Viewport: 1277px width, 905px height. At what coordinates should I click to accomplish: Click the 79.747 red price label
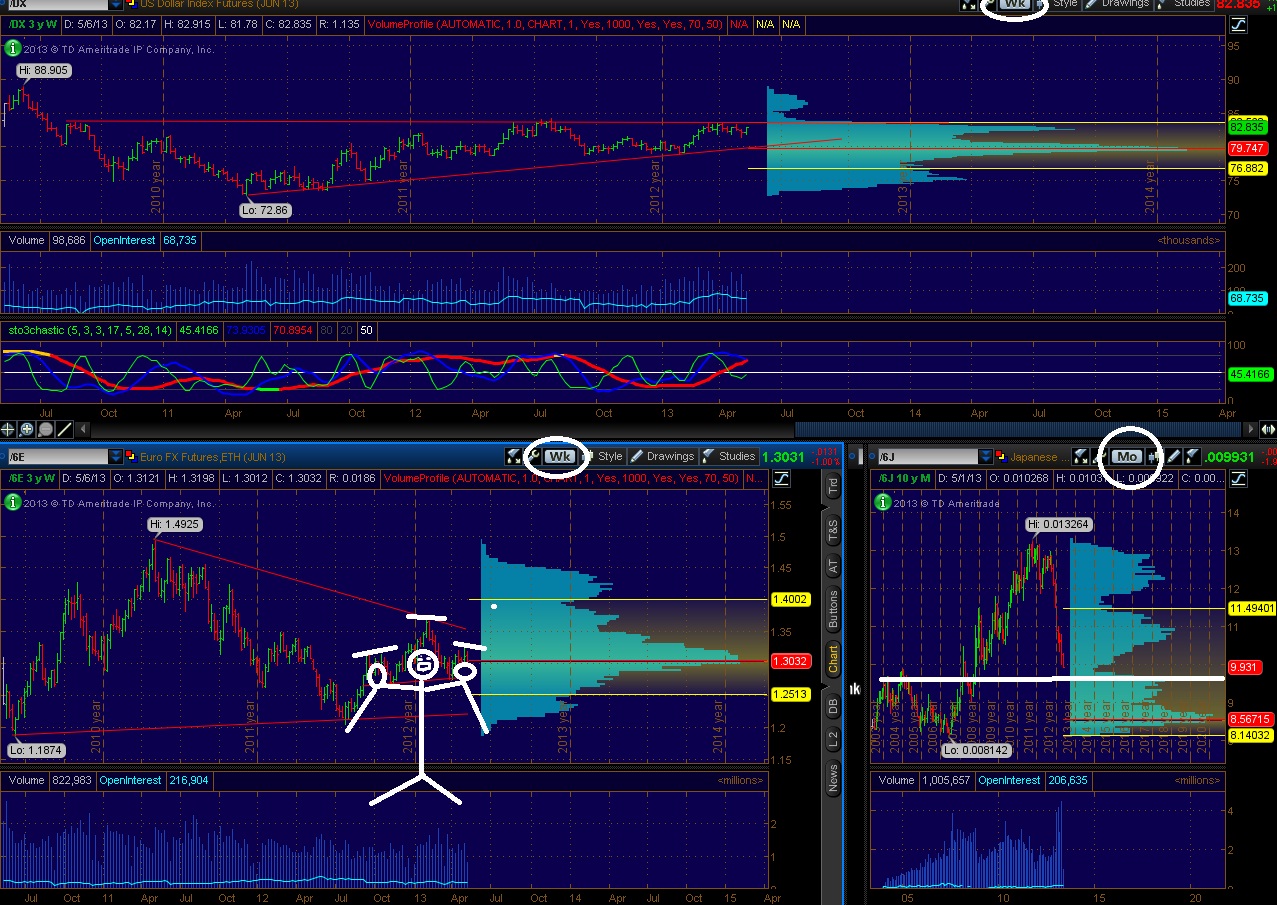tap(1247, 149)
